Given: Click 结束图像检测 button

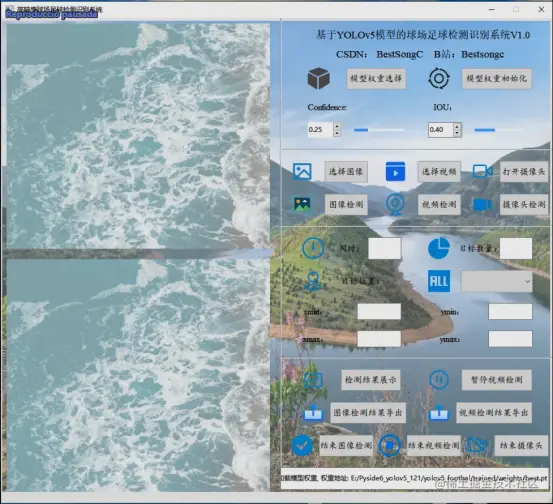Looking at the screenshot, I should [346, 445].
